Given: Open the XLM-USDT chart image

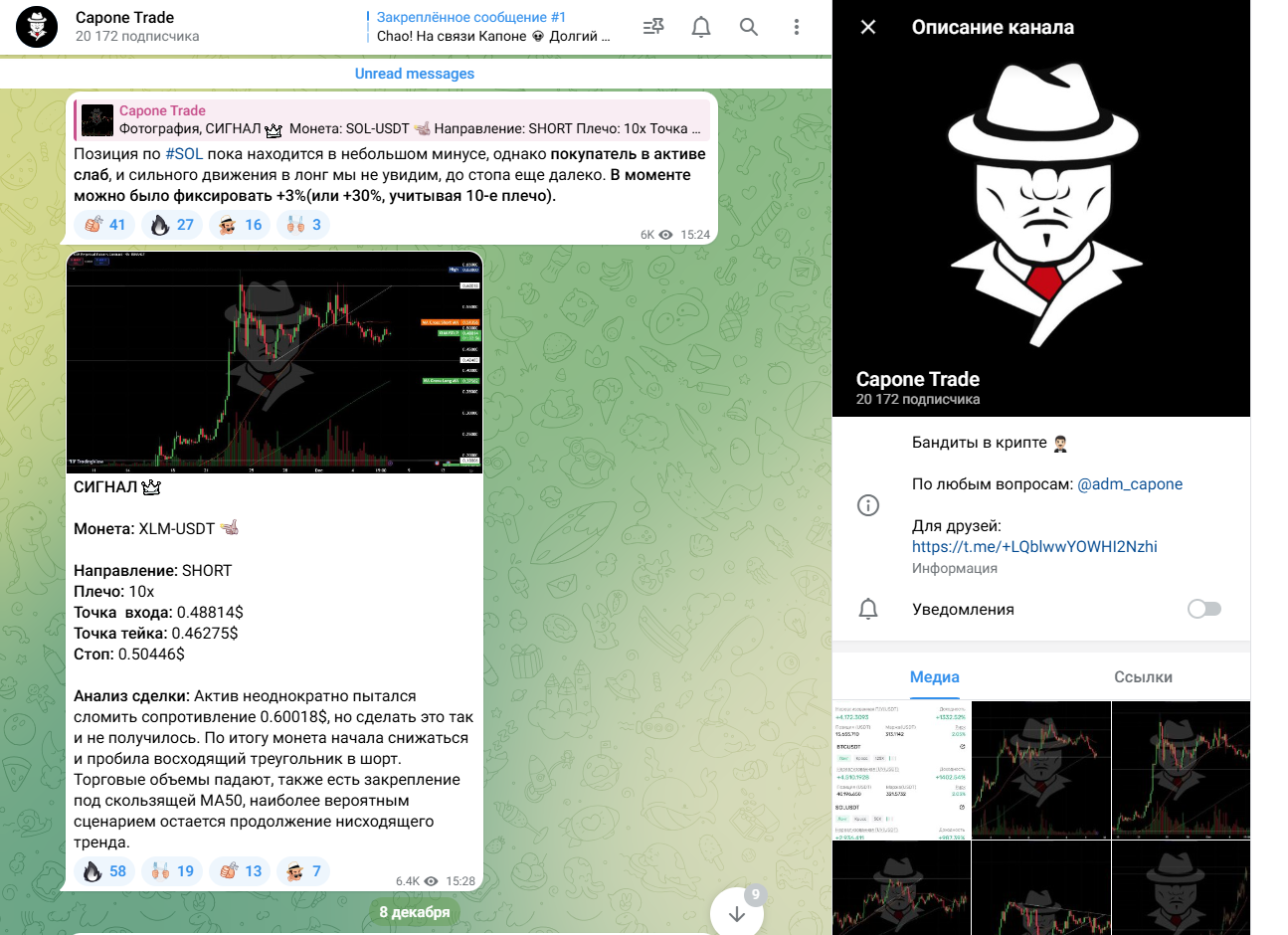Looking at the screenshot, I should click(x=275, y=362).
